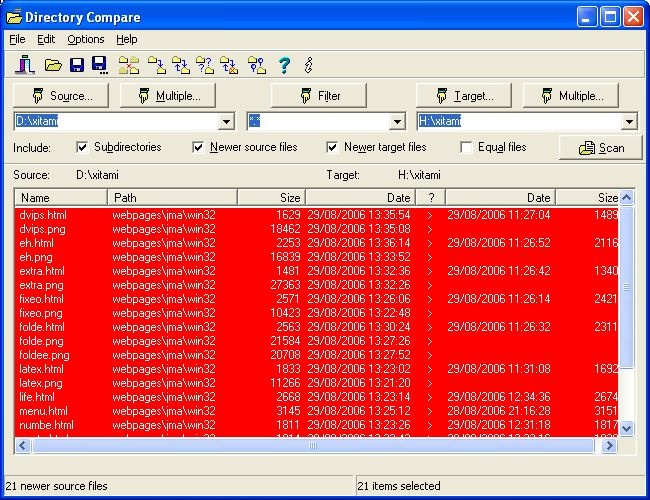The height and width of the screenshot is (500, 650).
Task: Click in the source path field D:\xitami
Action: [116, 121]
